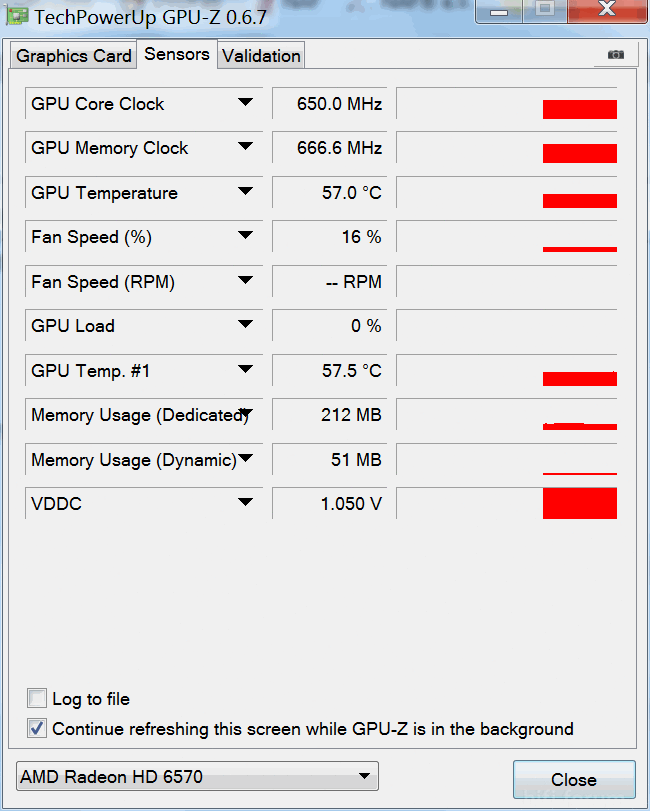Click the GPU-Z app icon in title bar
The image size is (650, 811).
click(x=17, y=17)
